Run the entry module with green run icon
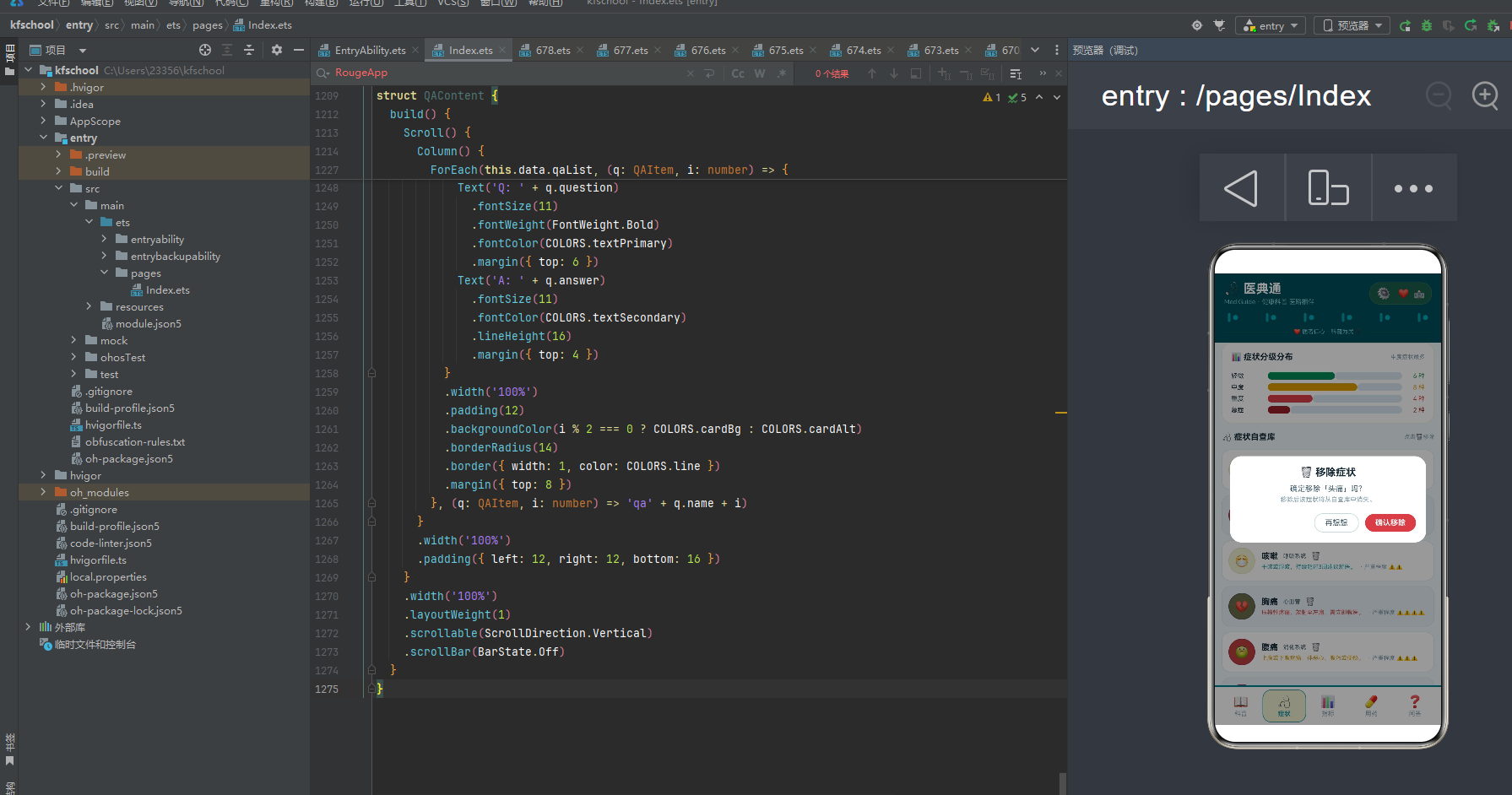This screenshot has height=795, width=1512. point(1405,25)
